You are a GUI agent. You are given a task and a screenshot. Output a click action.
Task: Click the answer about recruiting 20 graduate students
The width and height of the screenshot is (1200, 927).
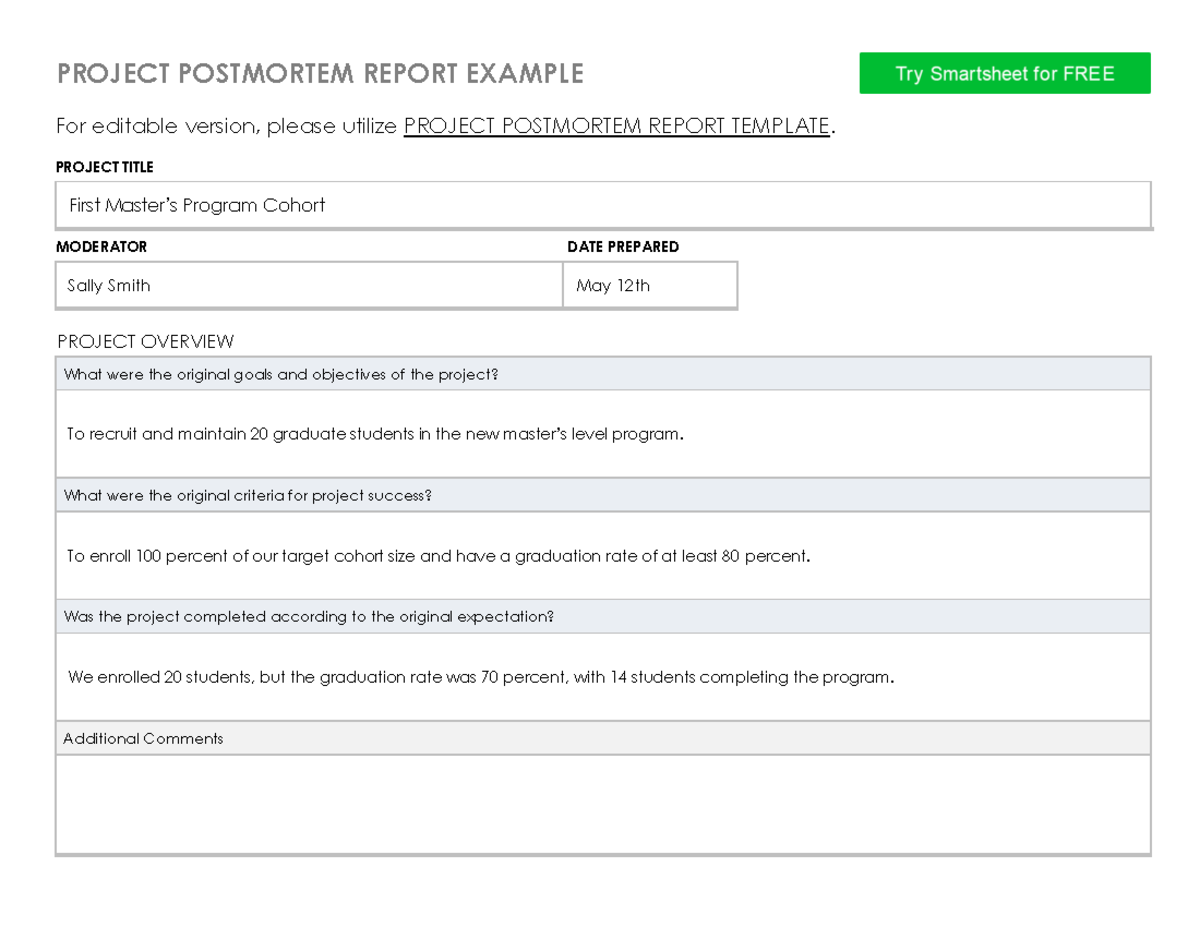[375, 434]
